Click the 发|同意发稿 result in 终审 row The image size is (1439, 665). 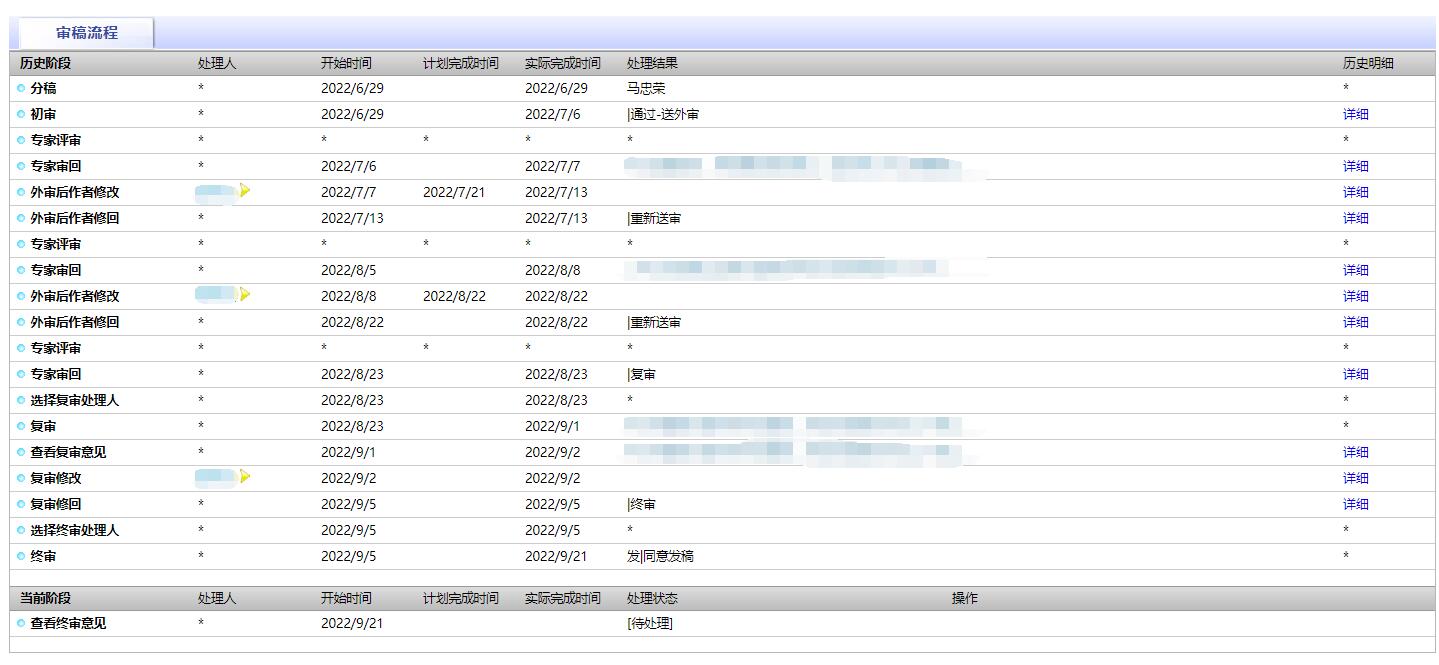pyautogui.click(x=660, y=556)
